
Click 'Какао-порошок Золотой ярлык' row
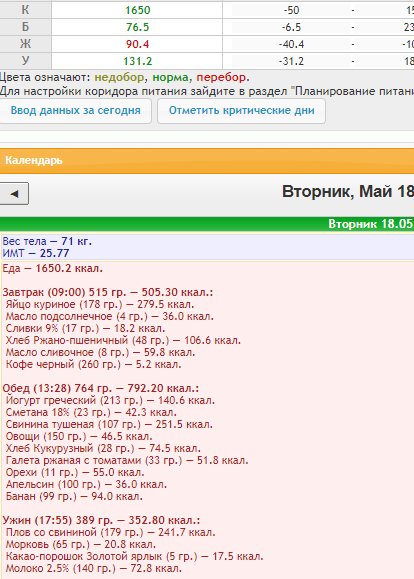(134, 557)
